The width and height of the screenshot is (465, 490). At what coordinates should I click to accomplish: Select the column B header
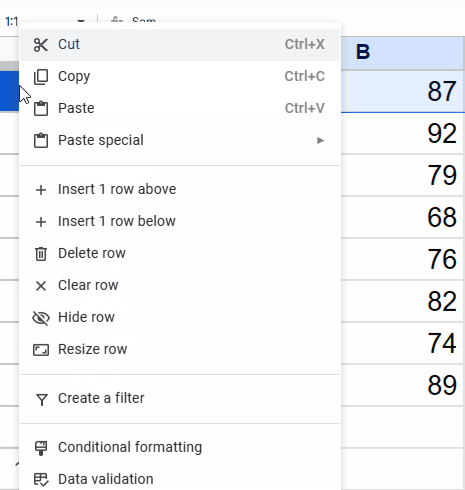tap(403, 52)
